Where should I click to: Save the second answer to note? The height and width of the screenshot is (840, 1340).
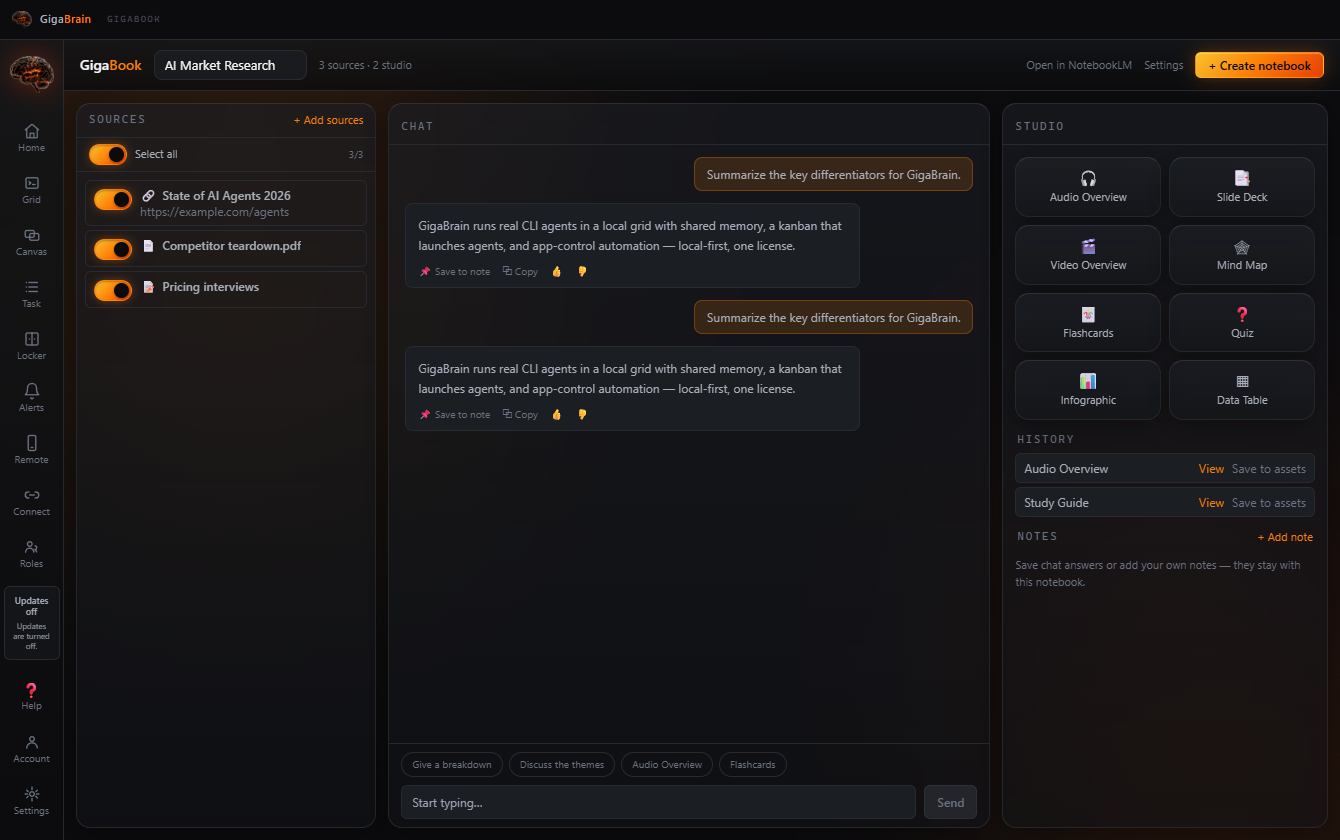point(455,414)
